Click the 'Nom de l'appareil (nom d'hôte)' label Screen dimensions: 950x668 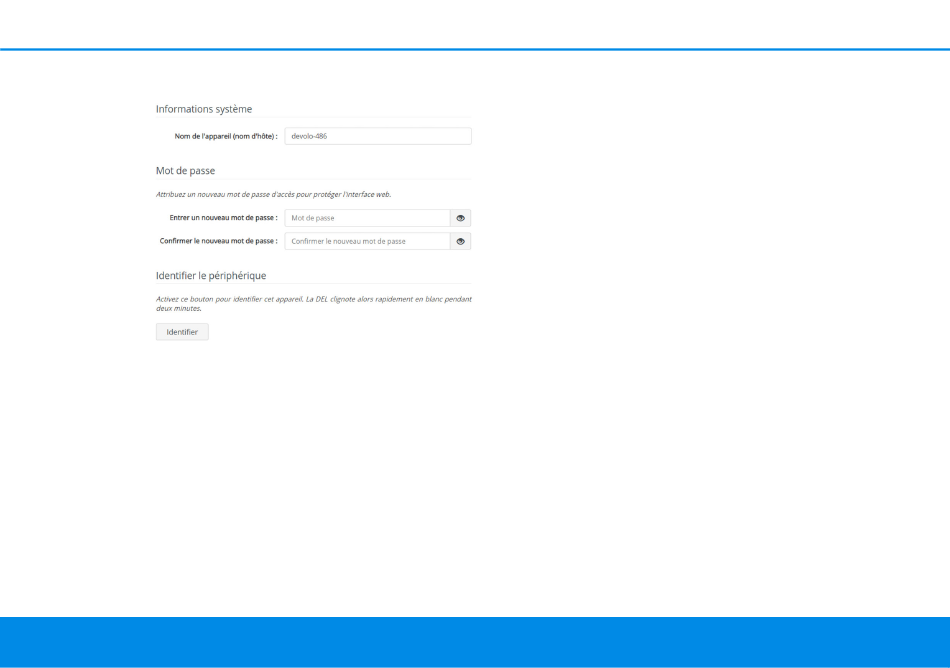225,136
